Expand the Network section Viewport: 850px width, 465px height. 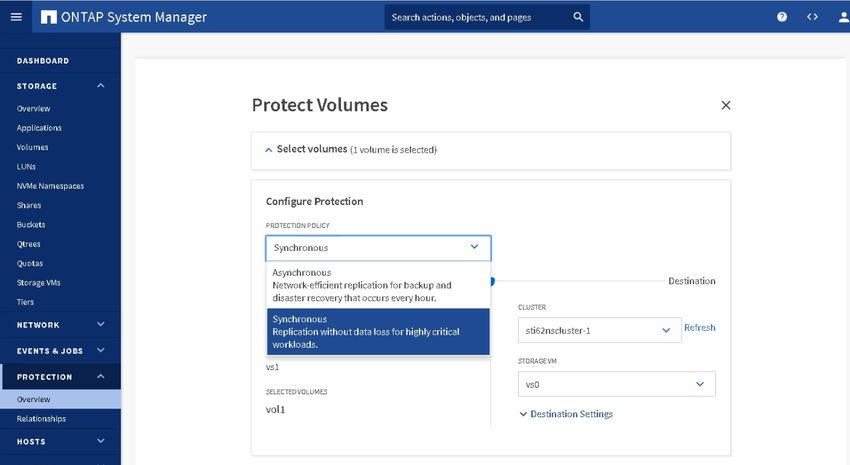click(101, 325)
